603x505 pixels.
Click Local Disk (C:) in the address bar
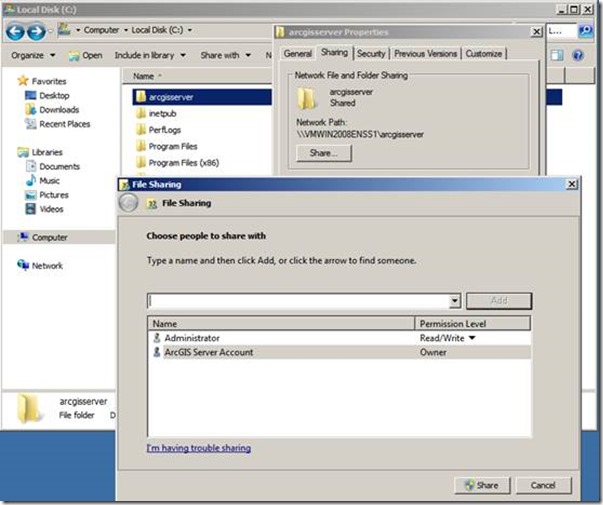pyautogui.click(x=157, y=30)
